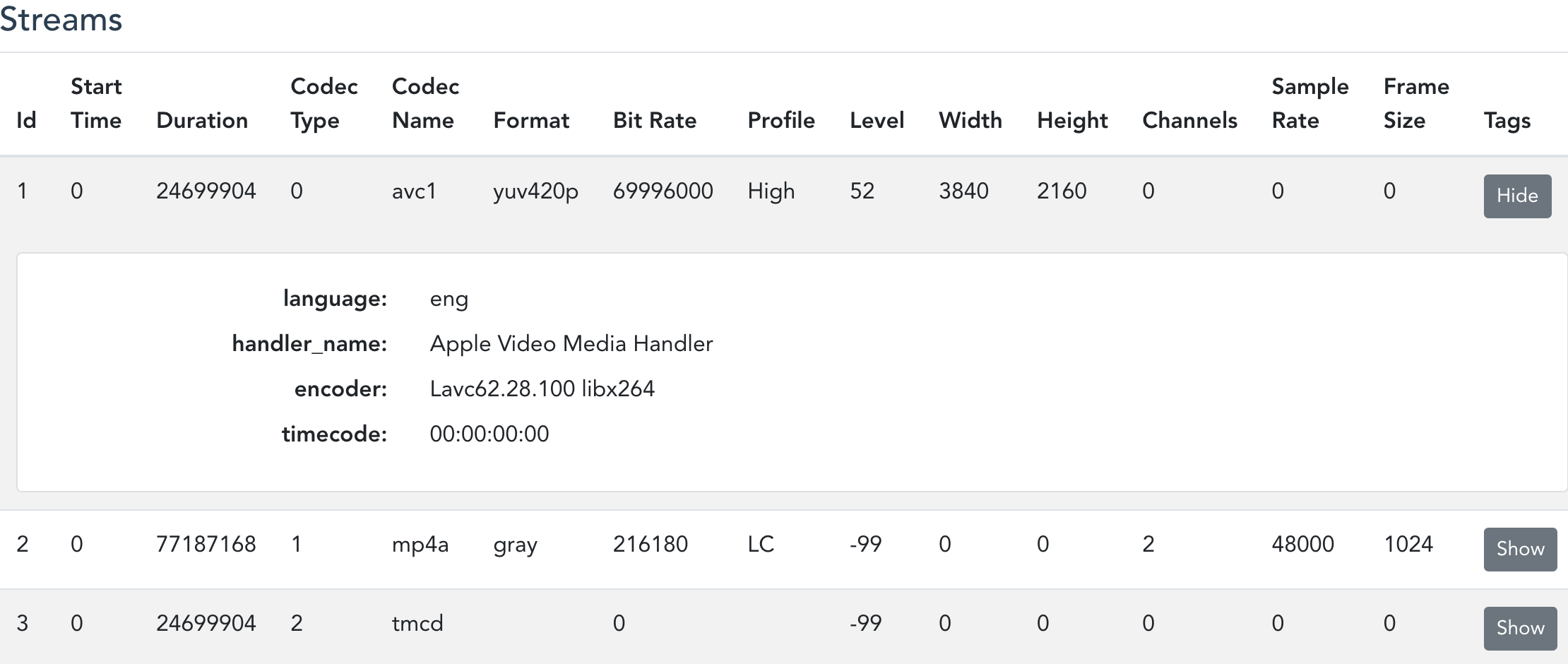
Task: Select the Frame Size column header
Action: [1416, 103]
